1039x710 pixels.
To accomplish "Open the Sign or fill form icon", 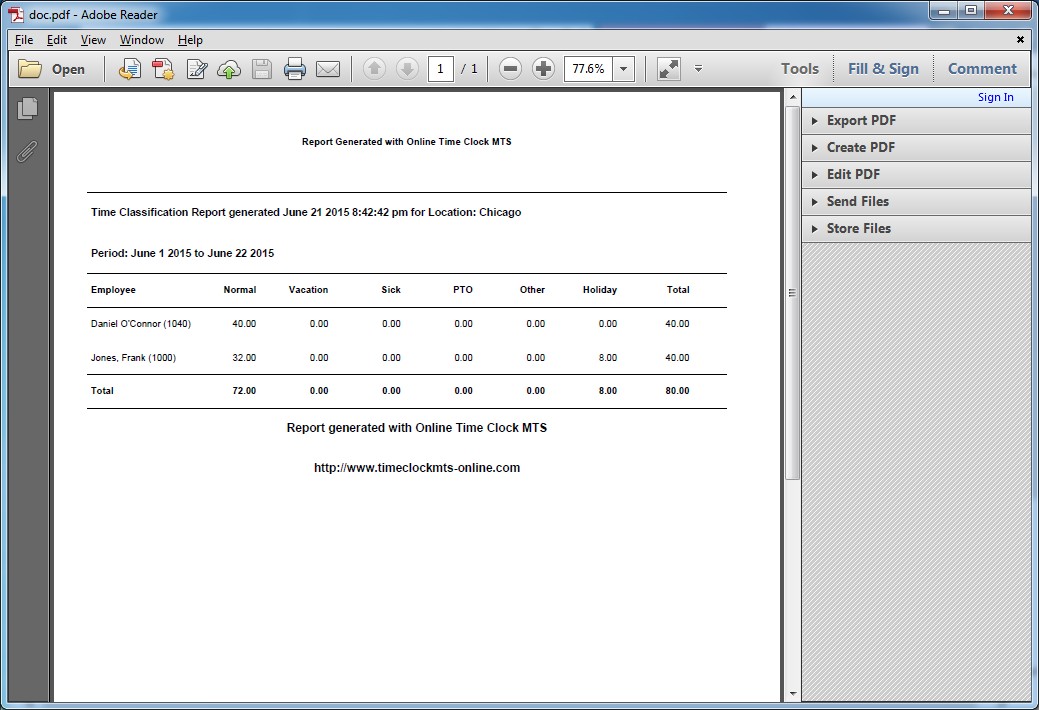I will [197, 69].
